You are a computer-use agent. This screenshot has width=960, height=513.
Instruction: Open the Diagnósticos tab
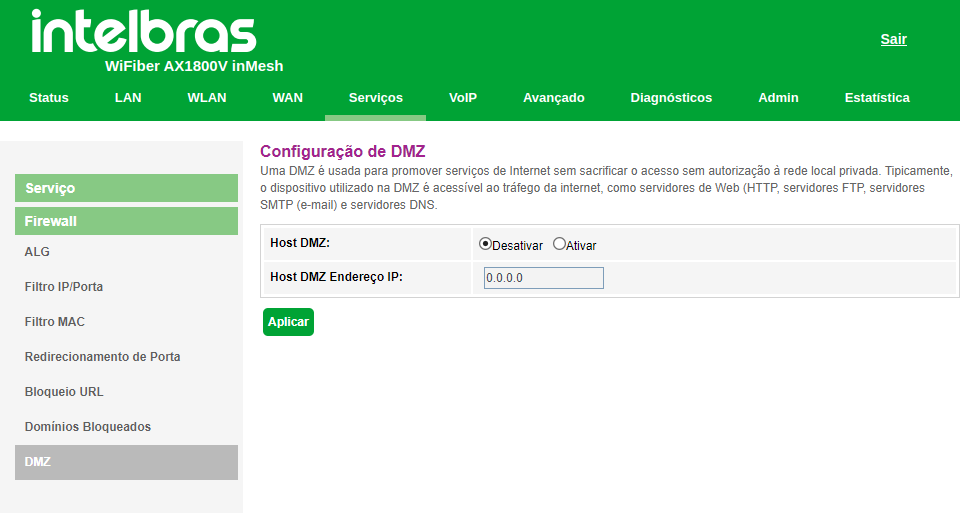671,98
